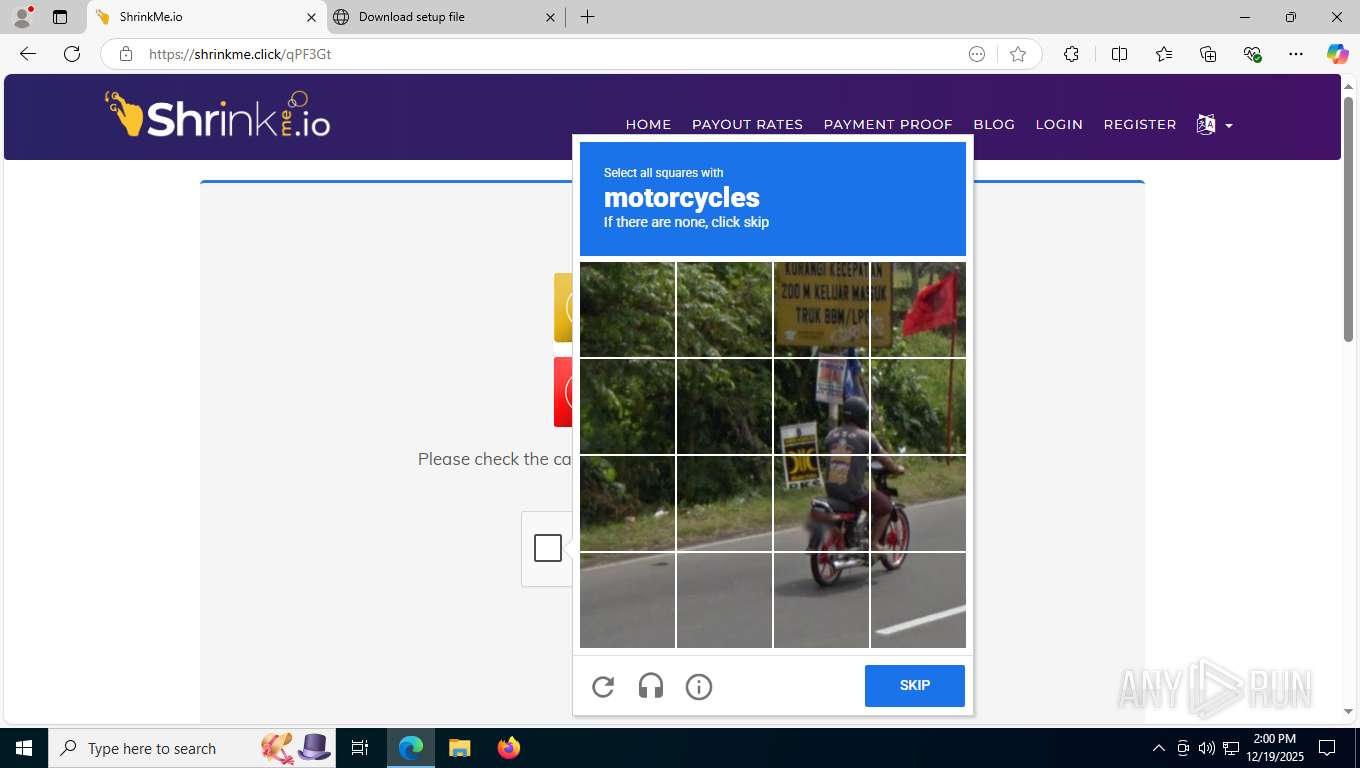Launch Firefox from the taskbar
The image size is (1360, 768).
(x=509, y=748)
